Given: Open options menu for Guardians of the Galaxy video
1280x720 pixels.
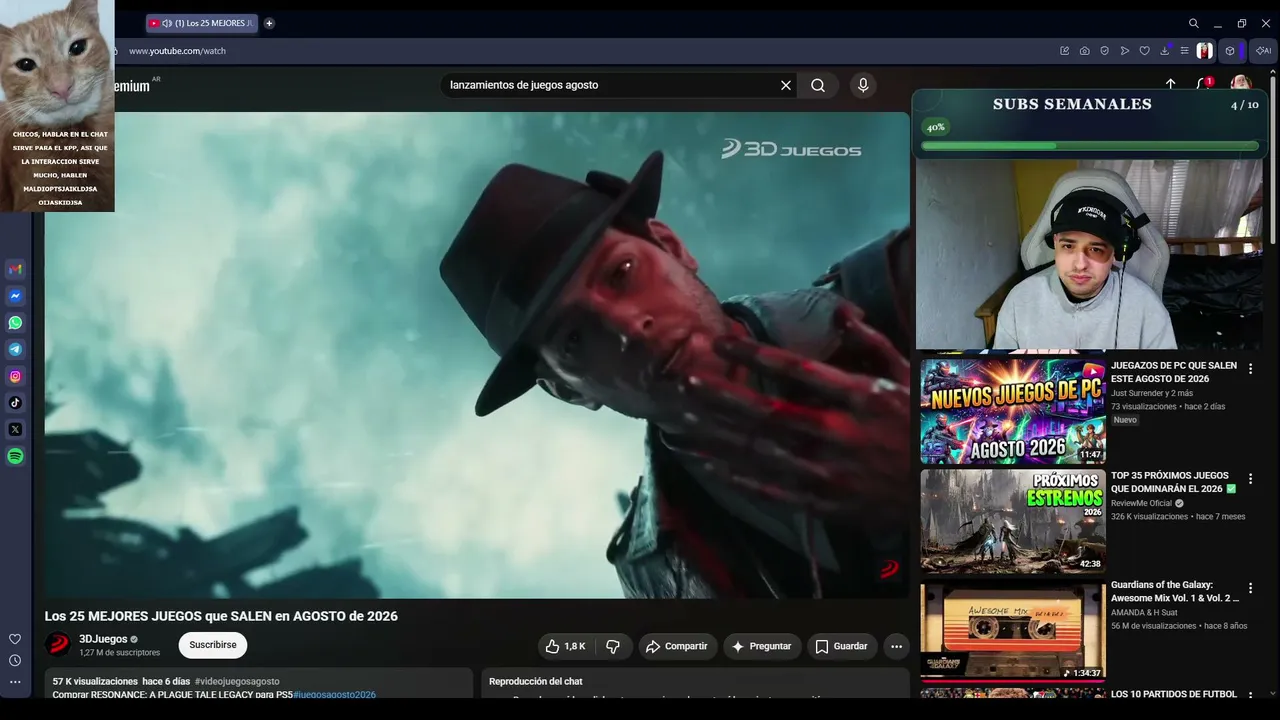Looking at the screenshot, I should pos(1250,588).
